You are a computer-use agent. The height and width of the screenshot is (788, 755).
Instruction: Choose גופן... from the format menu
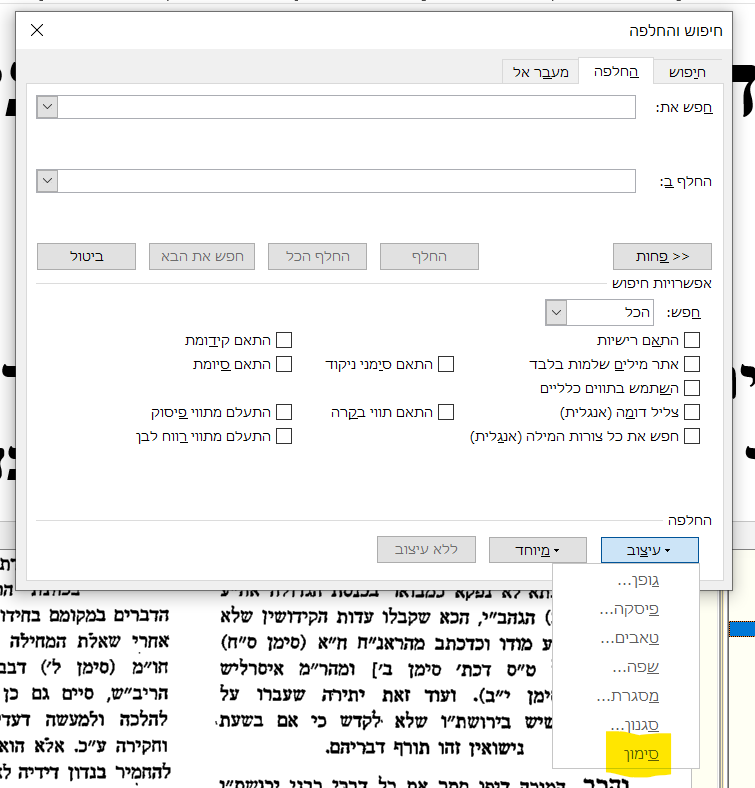click(x=626, y=580)
